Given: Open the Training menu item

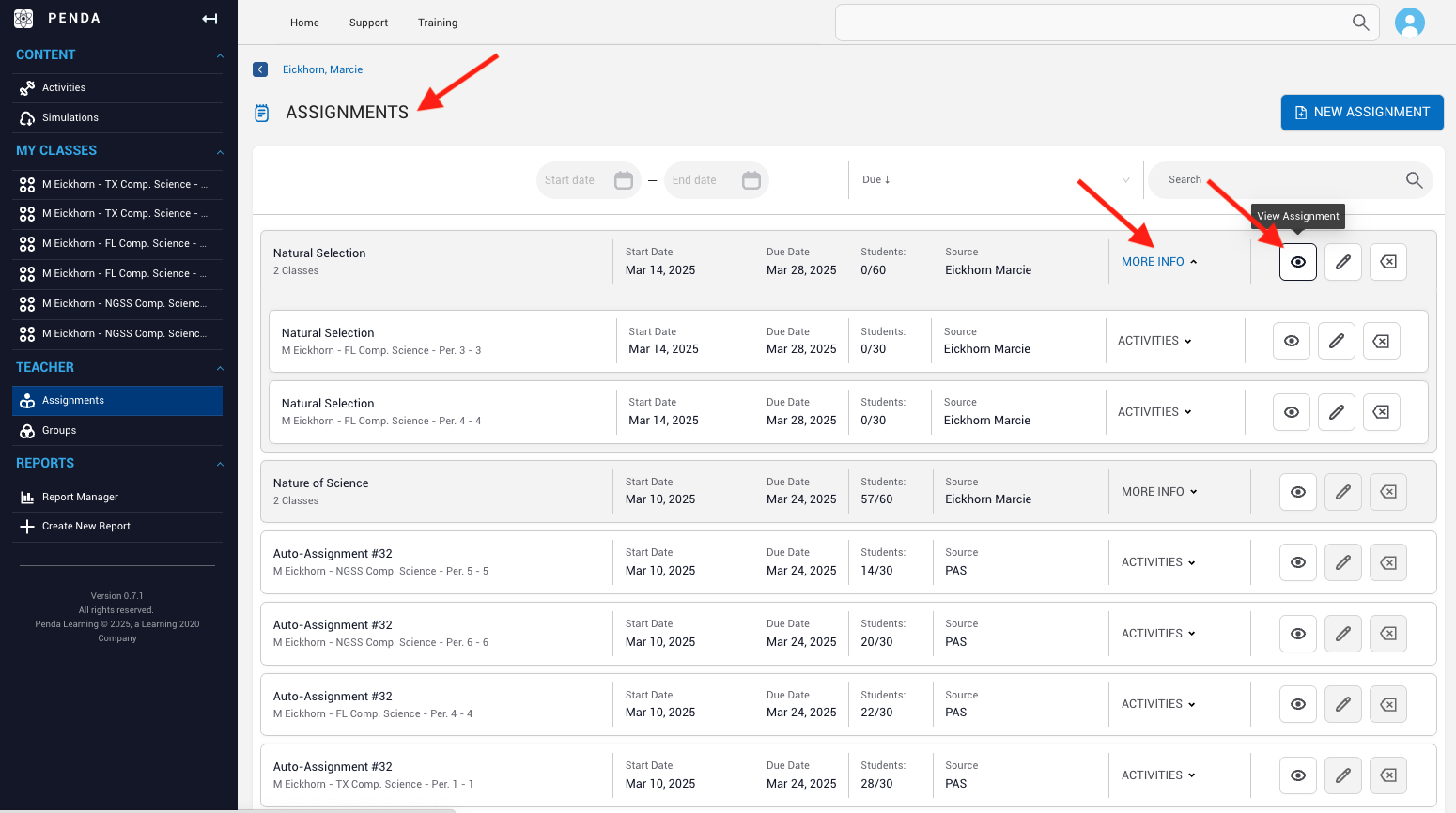Looking at the screenshot, I should 438,23.
